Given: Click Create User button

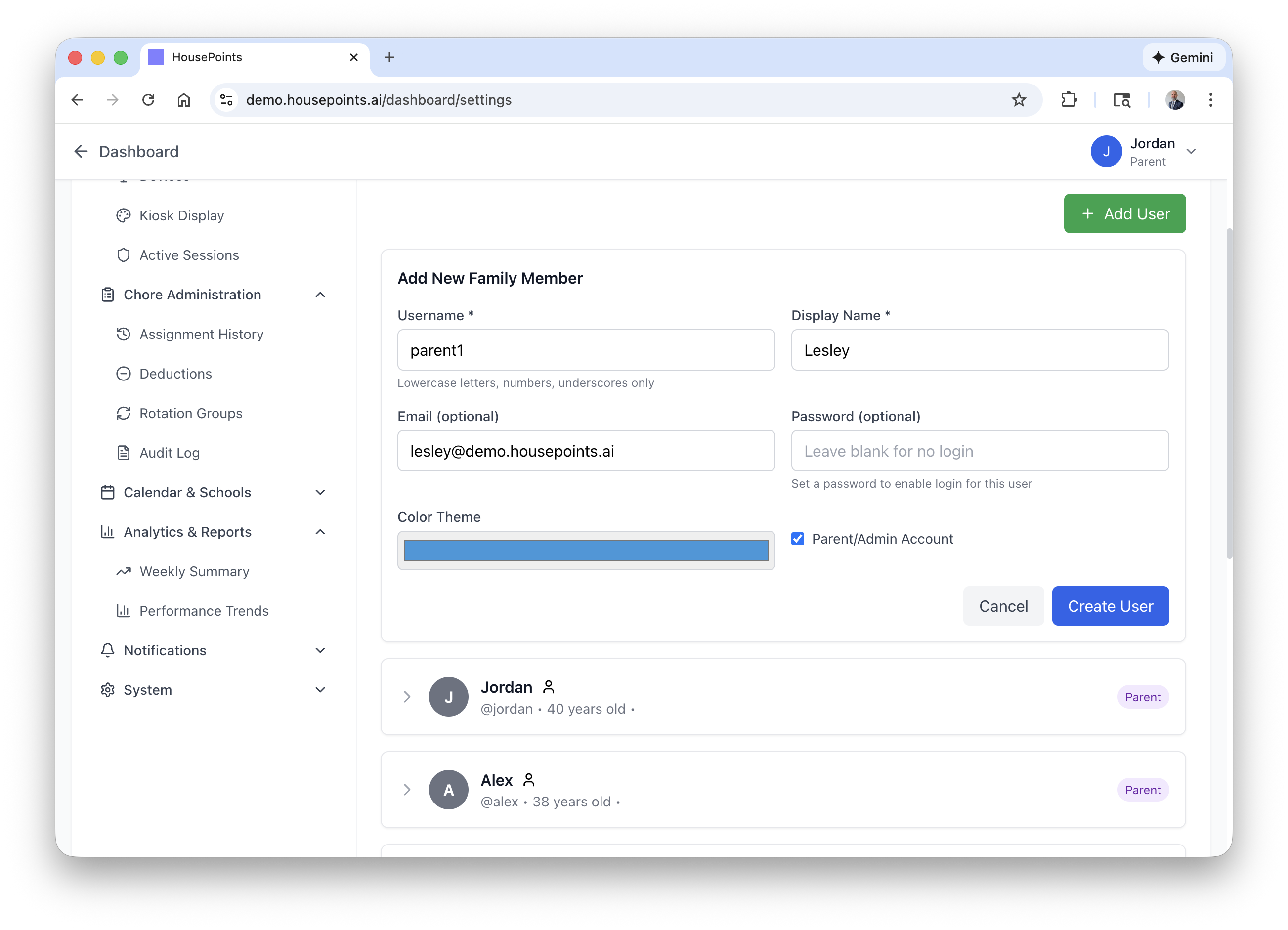Looking at the screenshot, I should (x=1110, y=606).
